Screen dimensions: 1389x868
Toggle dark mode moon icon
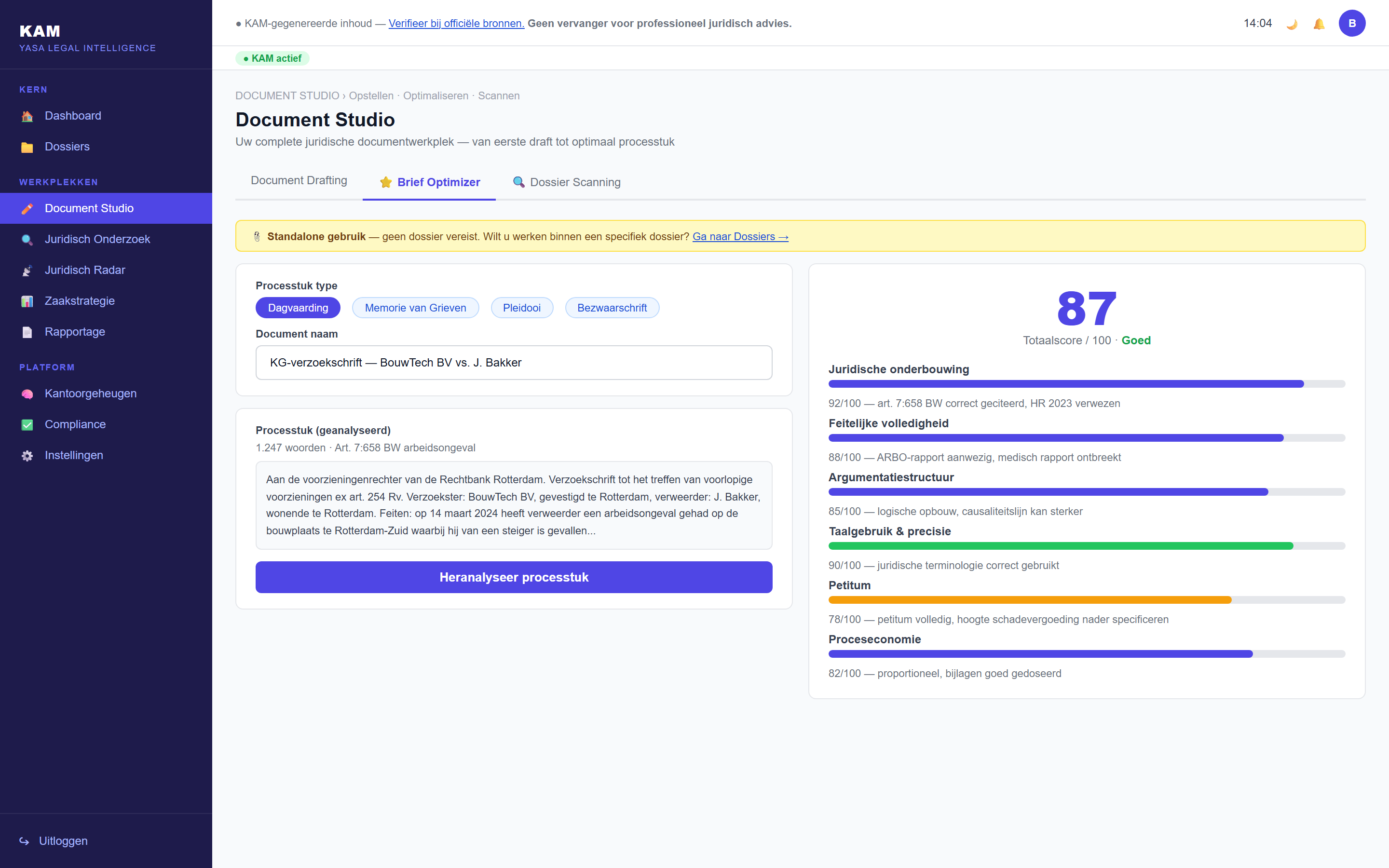pos(1292,24)
